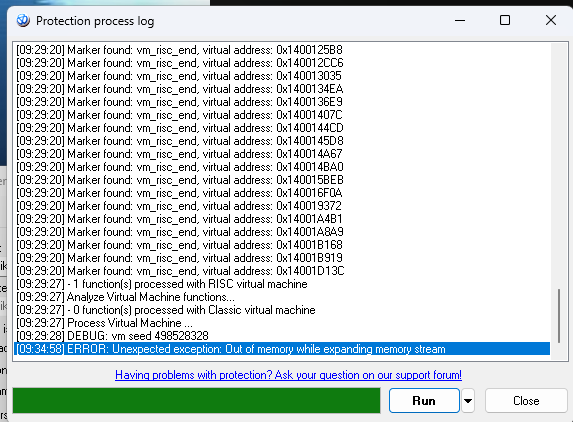Image resolution: width=573 pixels, height=422 pixels.
Task: Minimize the Protection process log window
Action: click(460, 20)
